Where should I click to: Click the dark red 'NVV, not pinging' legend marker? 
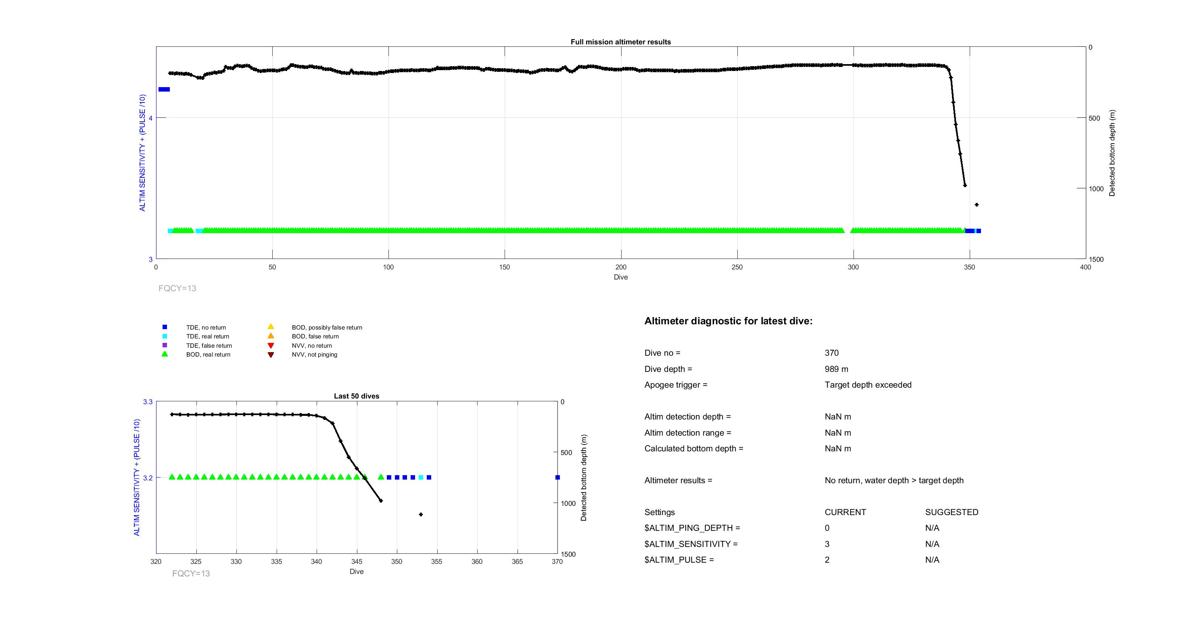[271, 354]
